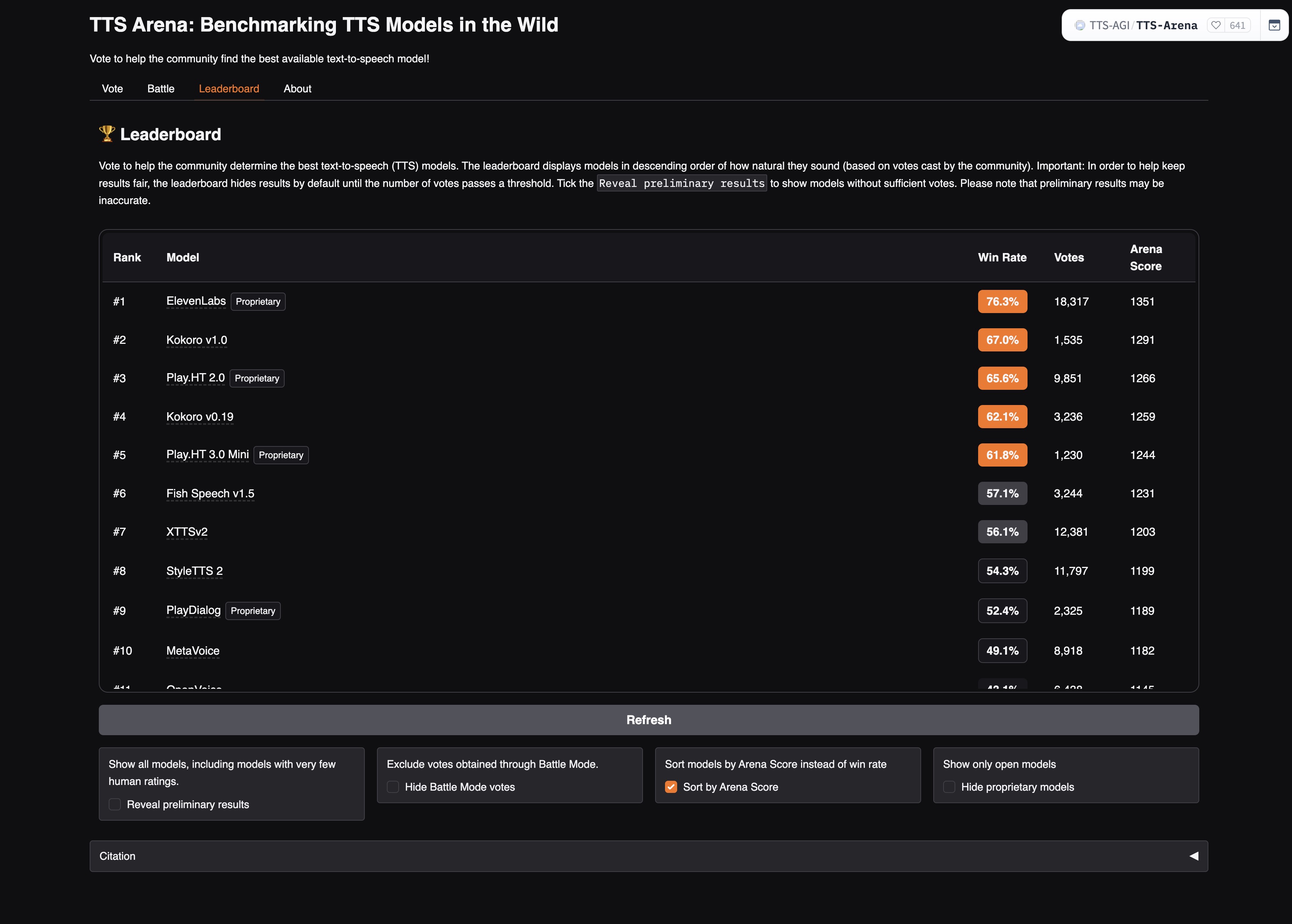Screen dimensions: 1292x924
Task: Click the Proprietary tag next to ElevenLabs
Action: coord(258,302)
